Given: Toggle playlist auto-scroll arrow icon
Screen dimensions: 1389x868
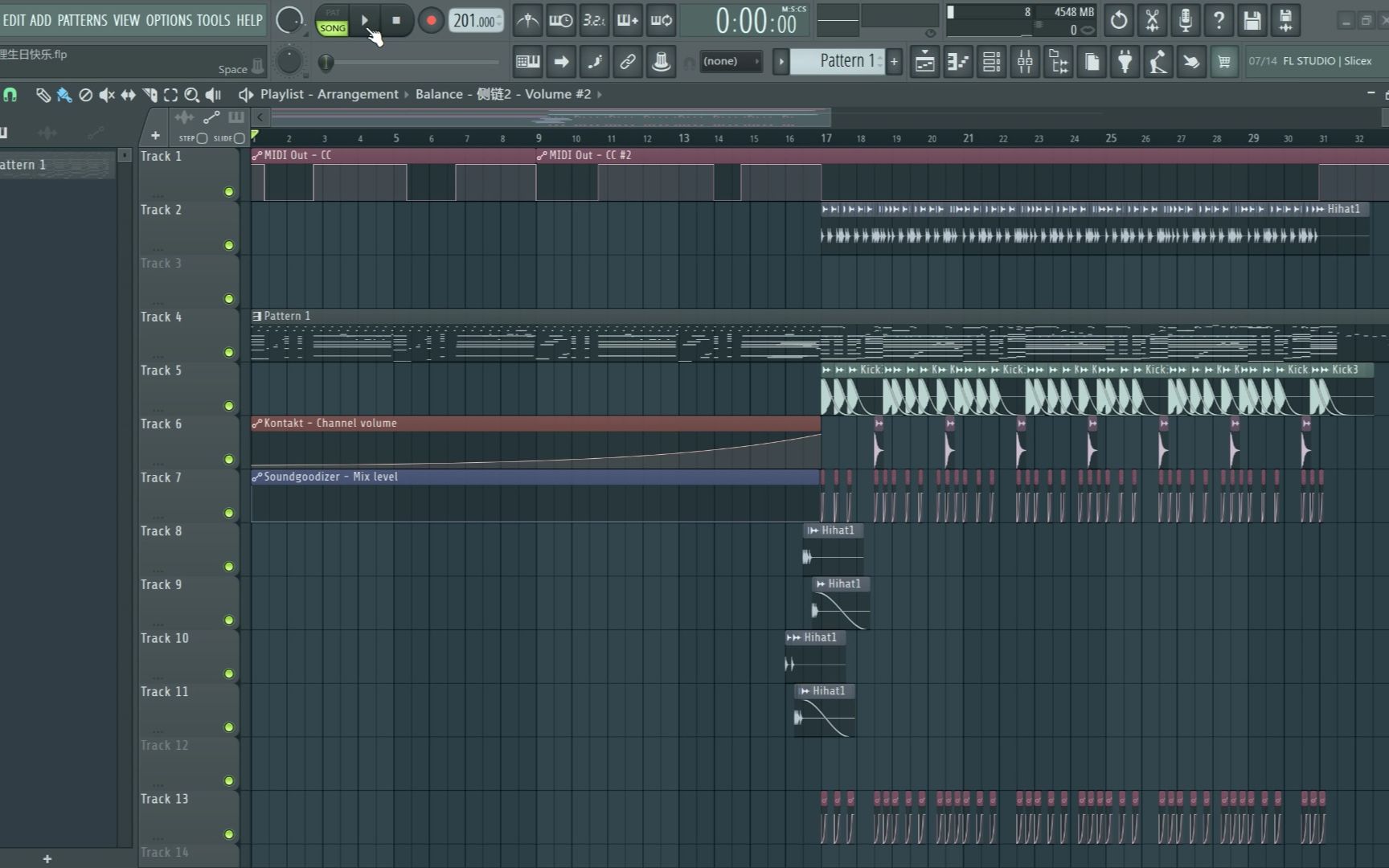Looking at the screenshot, I should point(561,61).
